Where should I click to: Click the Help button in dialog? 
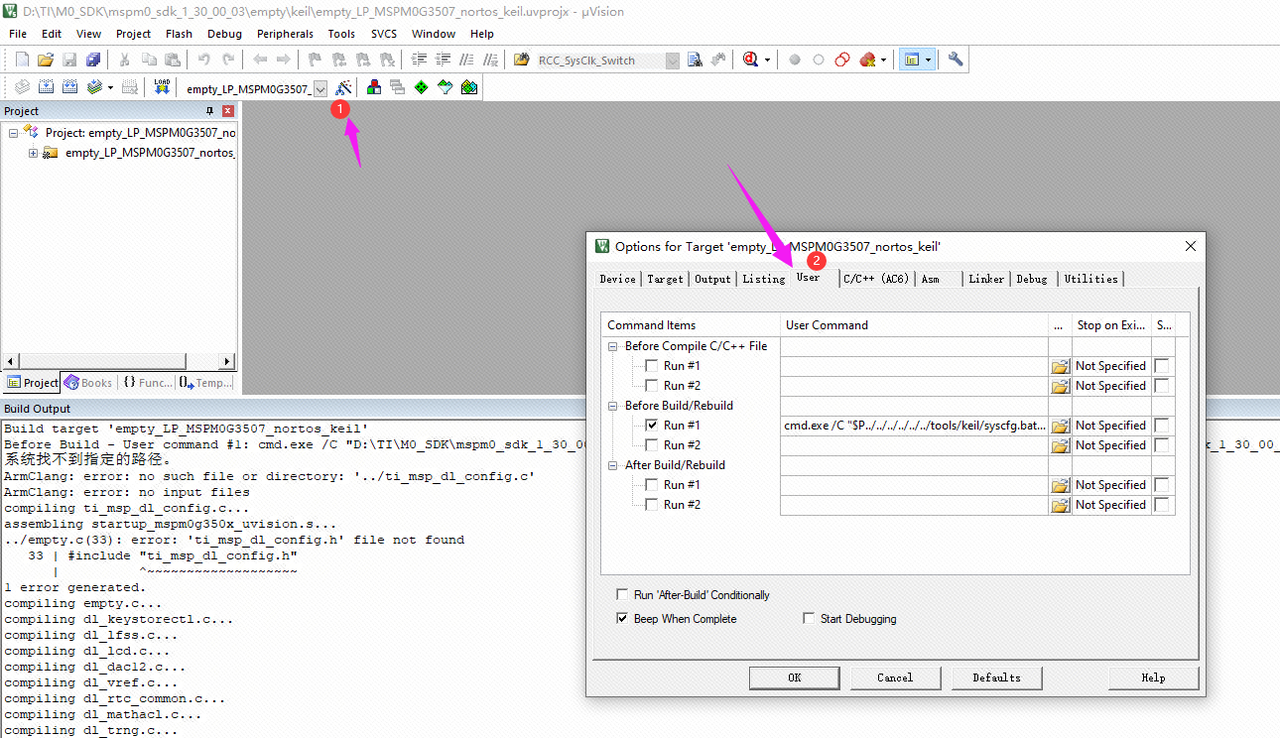(1153, 677)
